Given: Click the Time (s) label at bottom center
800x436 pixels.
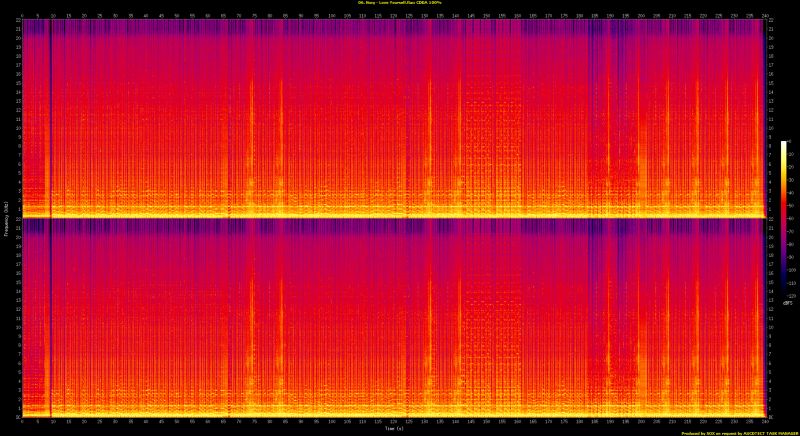Looking at the screenshot, I should pyautogui.click(x=393, y=430).
